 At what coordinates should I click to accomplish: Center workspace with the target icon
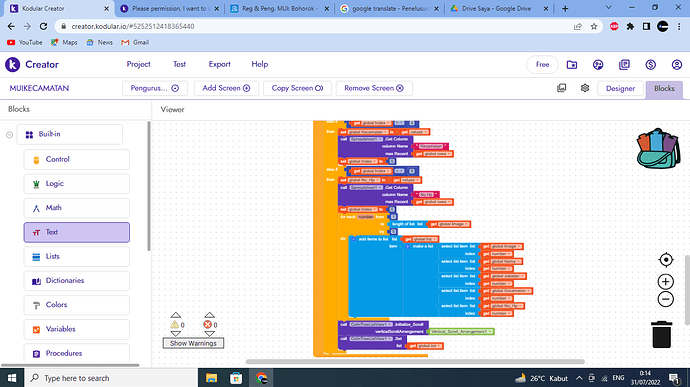[666, 260]
